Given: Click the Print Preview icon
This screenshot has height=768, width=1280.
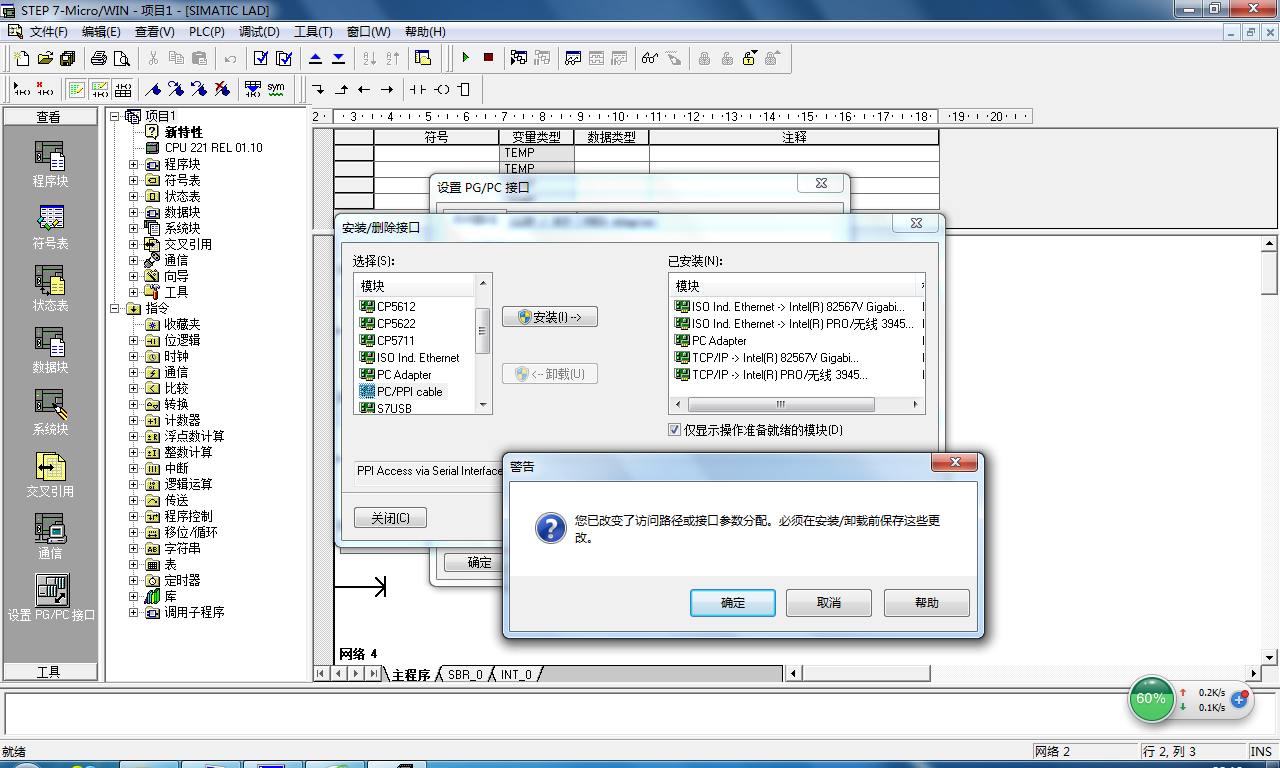Looking at the screenshot, I should coord(122,58).
